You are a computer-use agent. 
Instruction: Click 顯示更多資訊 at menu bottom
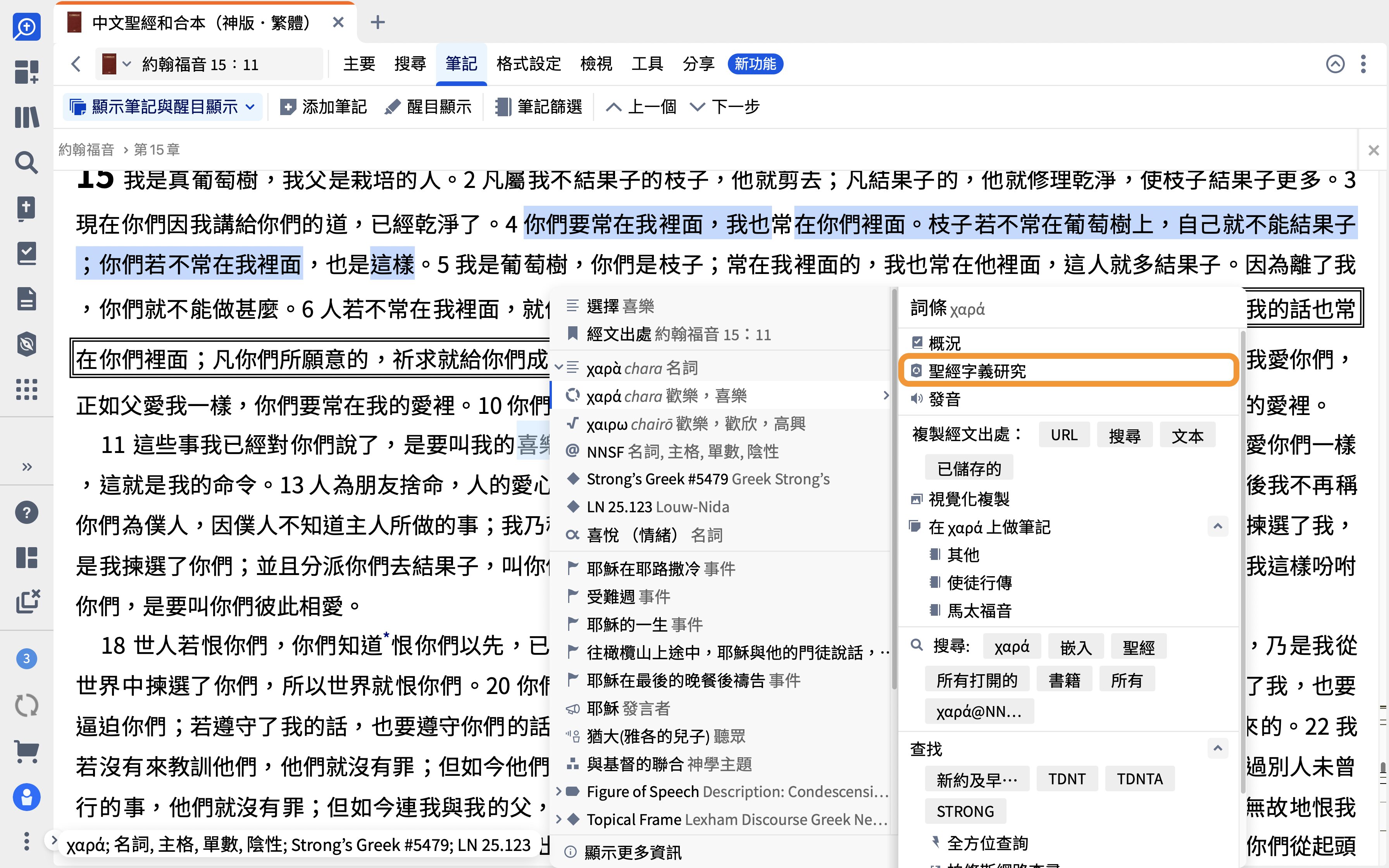[x=720, y=852]
